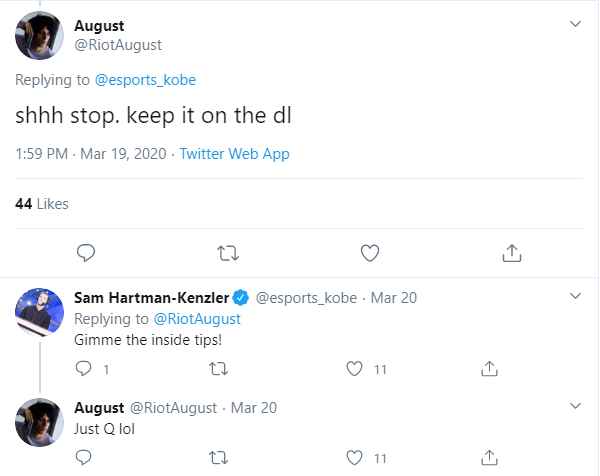Open options chevron on 'Just Q lol' tweet
The image size is (600, 476).
(575, 406)
